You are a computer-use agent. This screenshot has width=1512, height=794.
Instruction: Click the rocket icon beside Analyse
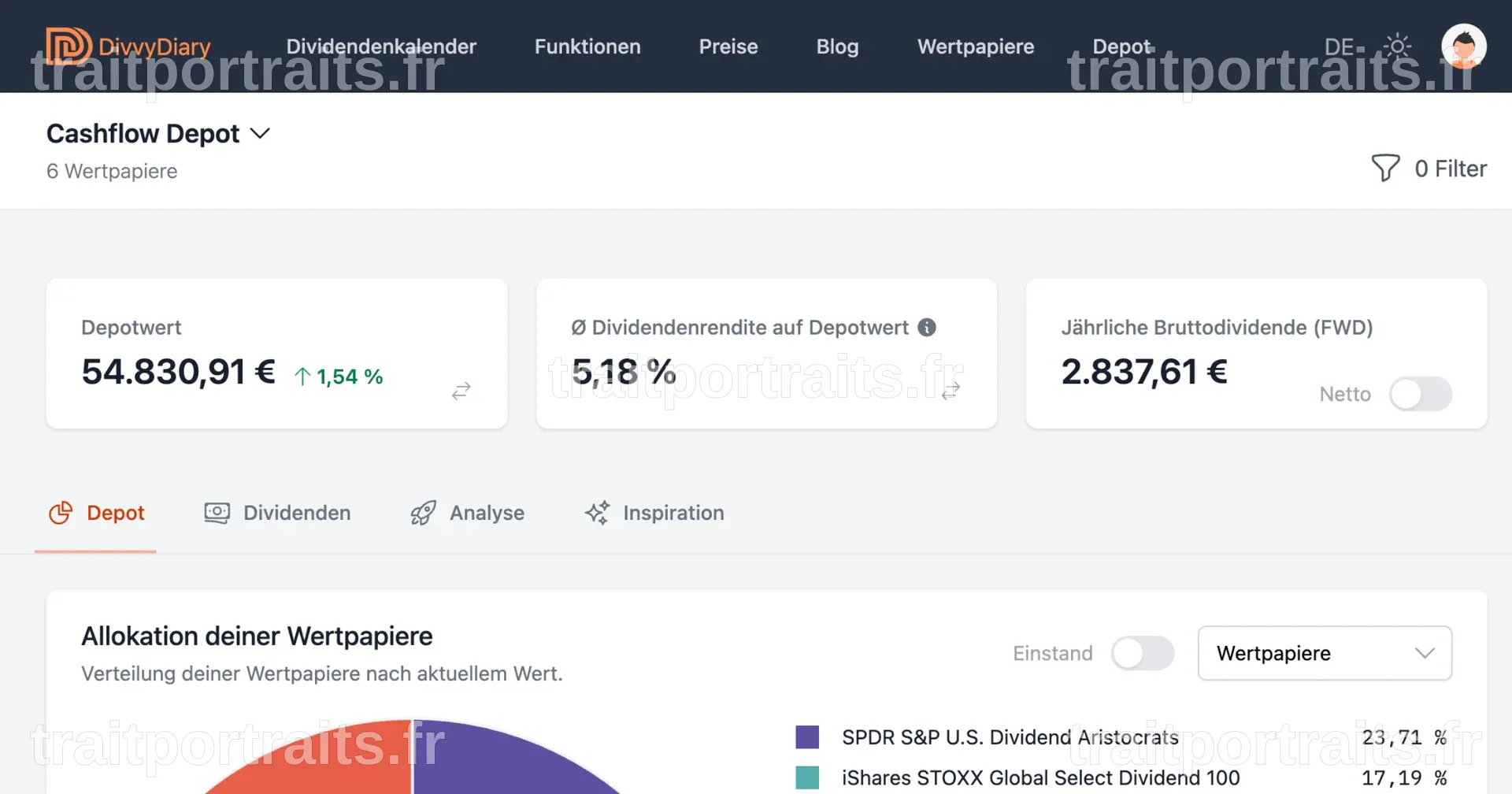pos(423,513)
